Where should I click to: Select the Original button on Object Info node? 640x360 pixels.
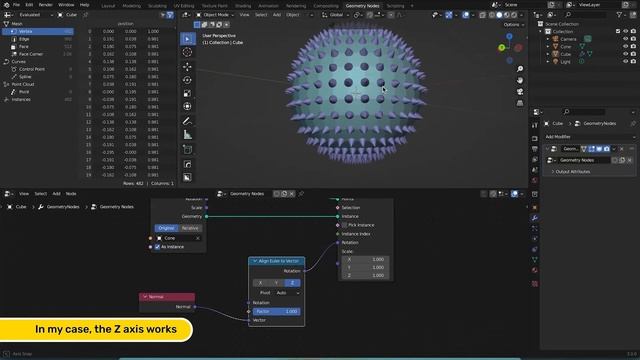click(166, 228)
